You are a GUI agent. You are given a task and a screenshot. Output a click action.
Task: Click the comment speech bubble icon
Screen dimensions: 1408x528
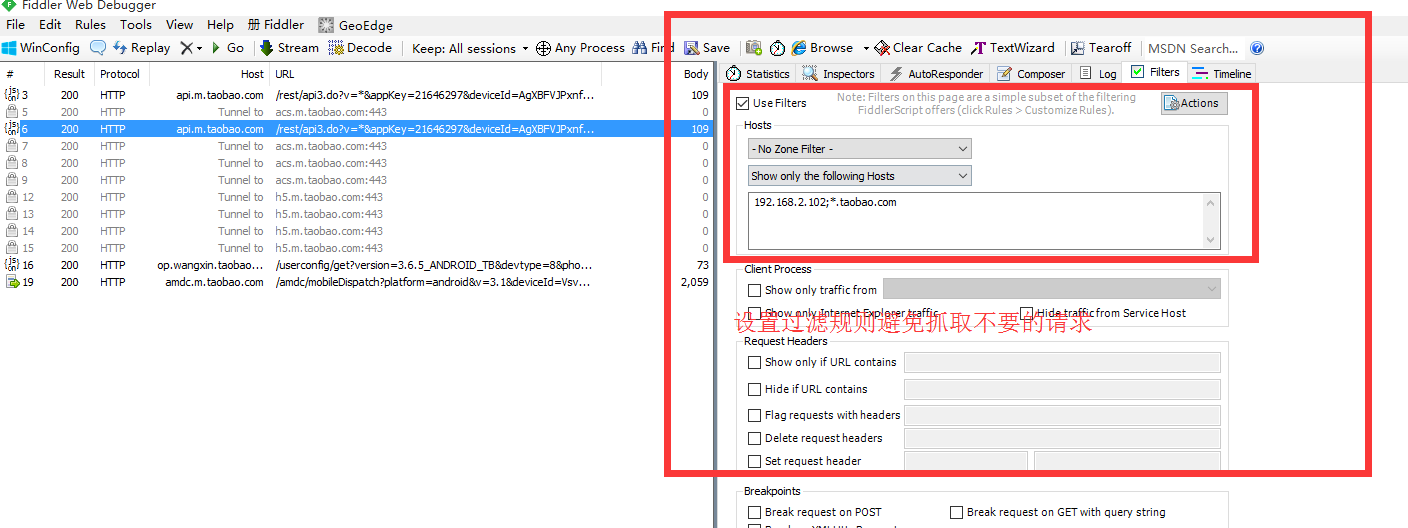(98, 48)
